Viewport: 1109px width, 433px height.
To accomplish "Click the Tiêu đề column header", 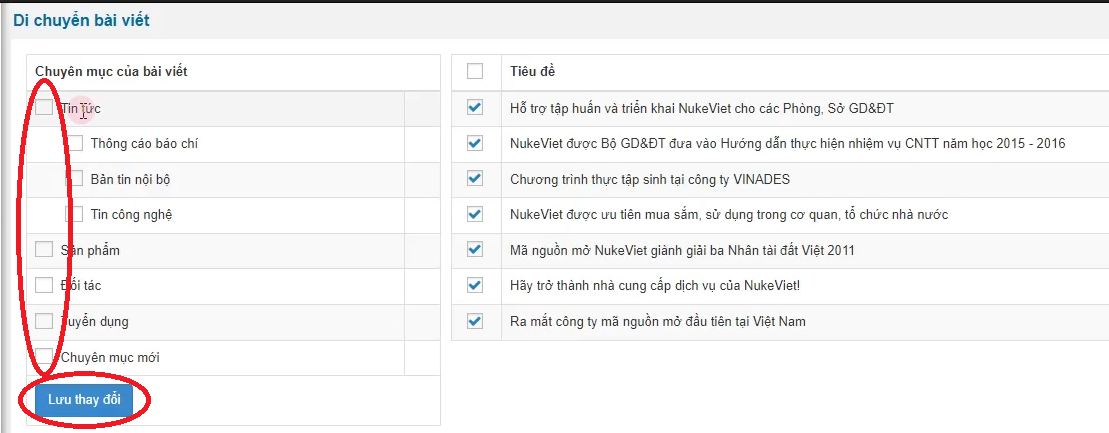I will tap(533, 71).
